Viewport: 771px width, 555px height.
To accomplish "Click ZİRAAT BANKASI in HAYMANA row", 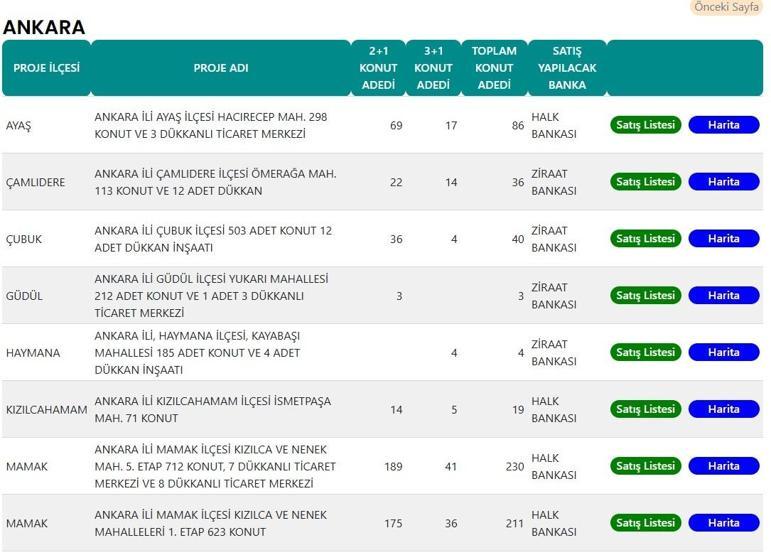I will (554, 353).
